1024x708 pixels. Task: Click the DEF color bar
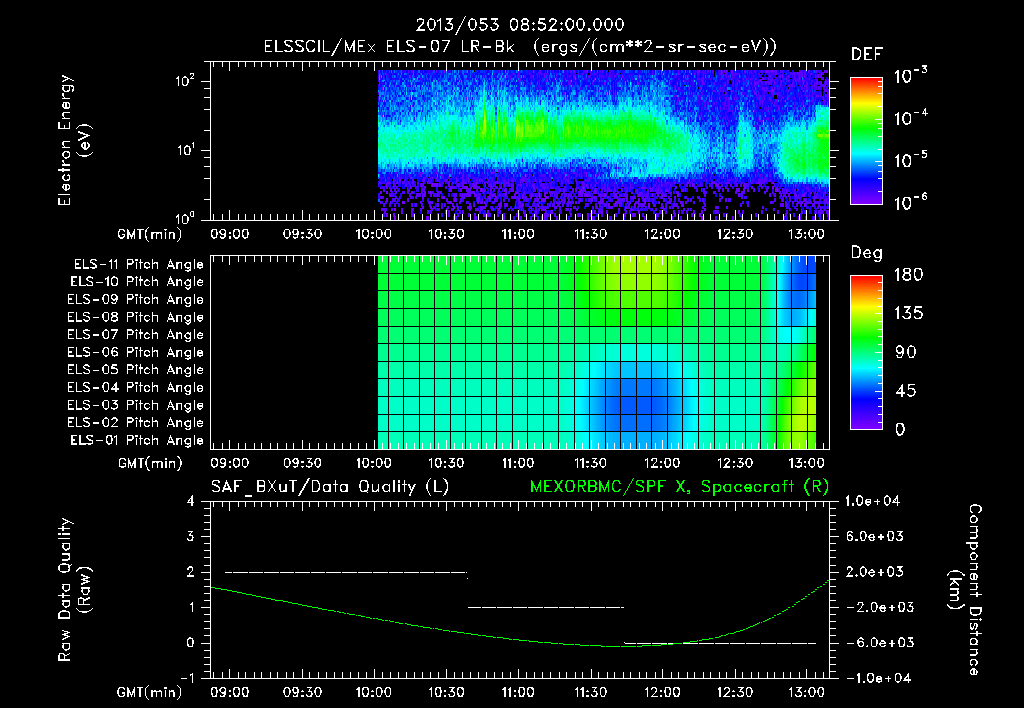(866, 141)
